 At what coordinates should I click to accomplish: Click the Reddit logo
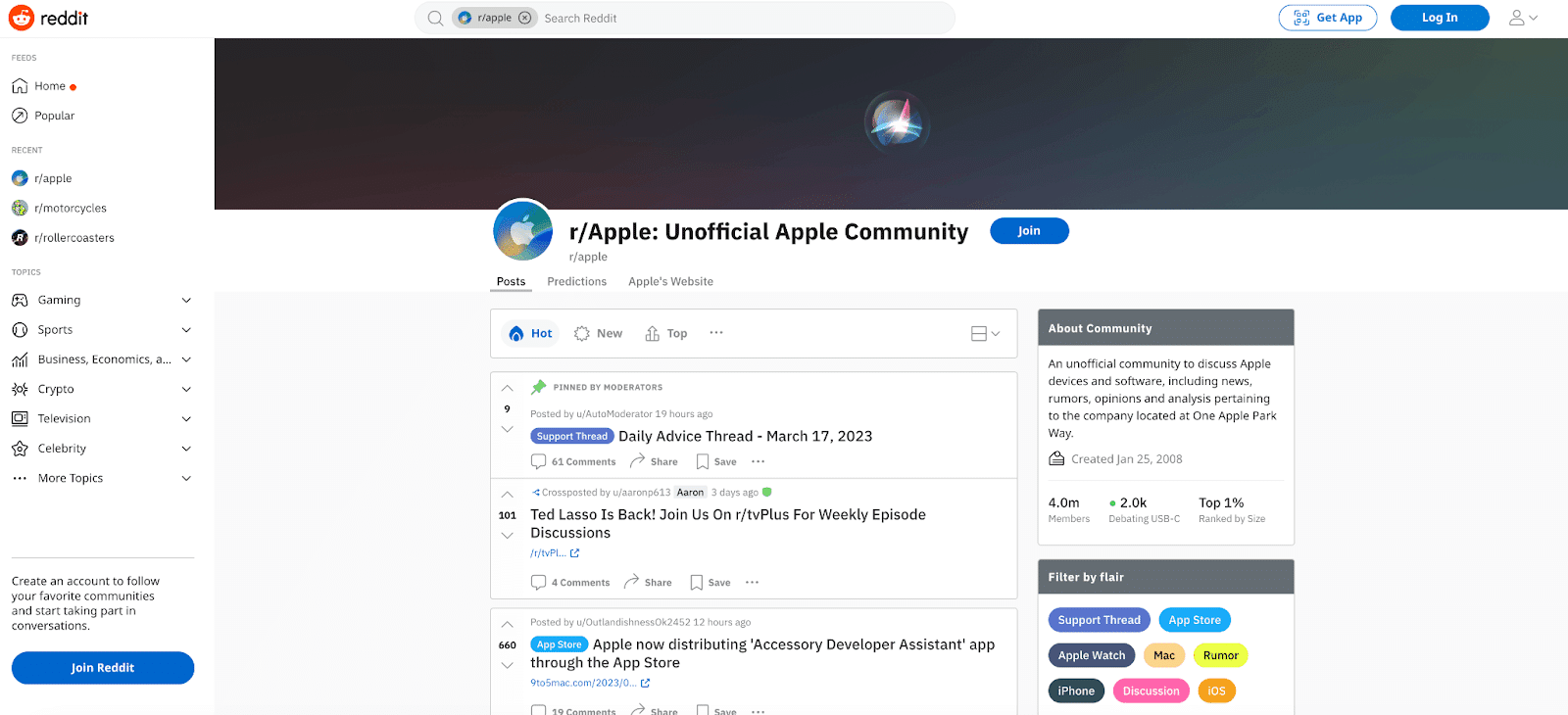(x=48, y=18)
